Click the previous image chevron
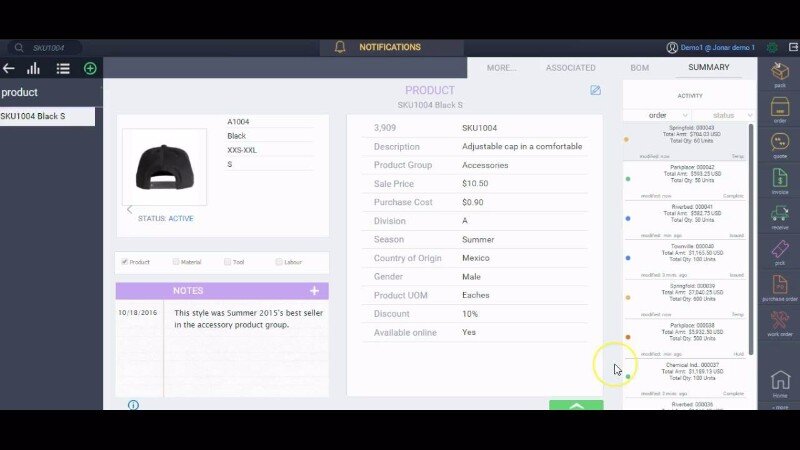Image resolution: width=800 pixels, height=450 pixels. (129, 209)
